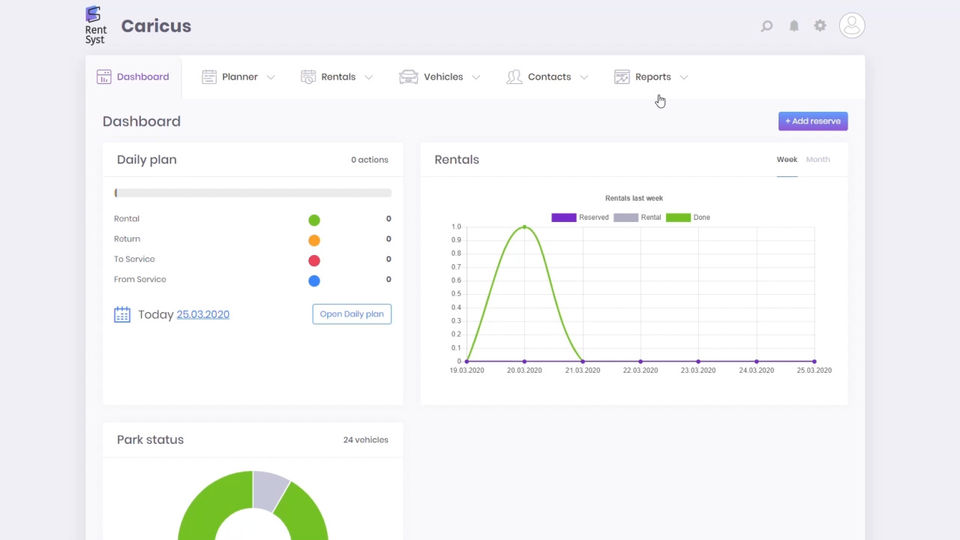Open Daily plan button
The height and width of the screenshot is (540, 960).
click(x=352, y=314)
